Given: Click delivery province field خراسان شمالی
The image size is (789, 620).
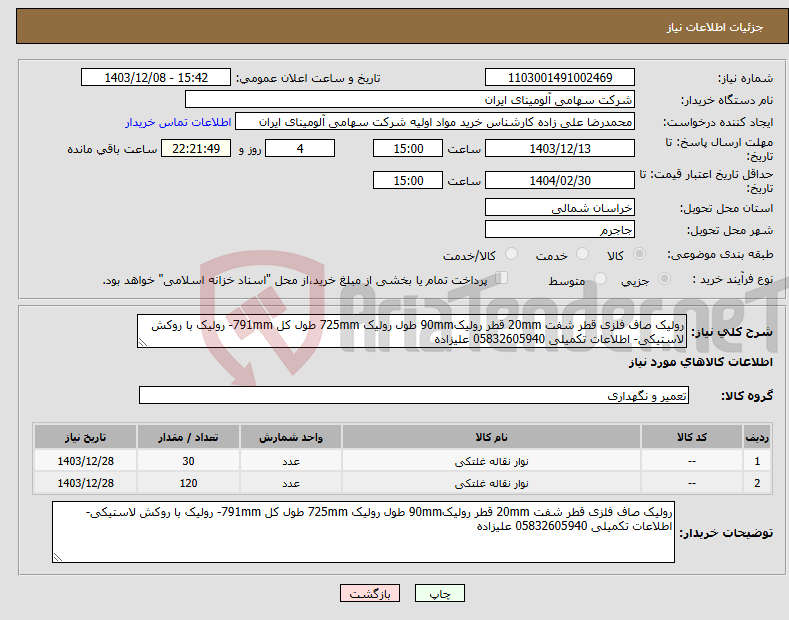Looking at the screenshot, I should point(560,207).
